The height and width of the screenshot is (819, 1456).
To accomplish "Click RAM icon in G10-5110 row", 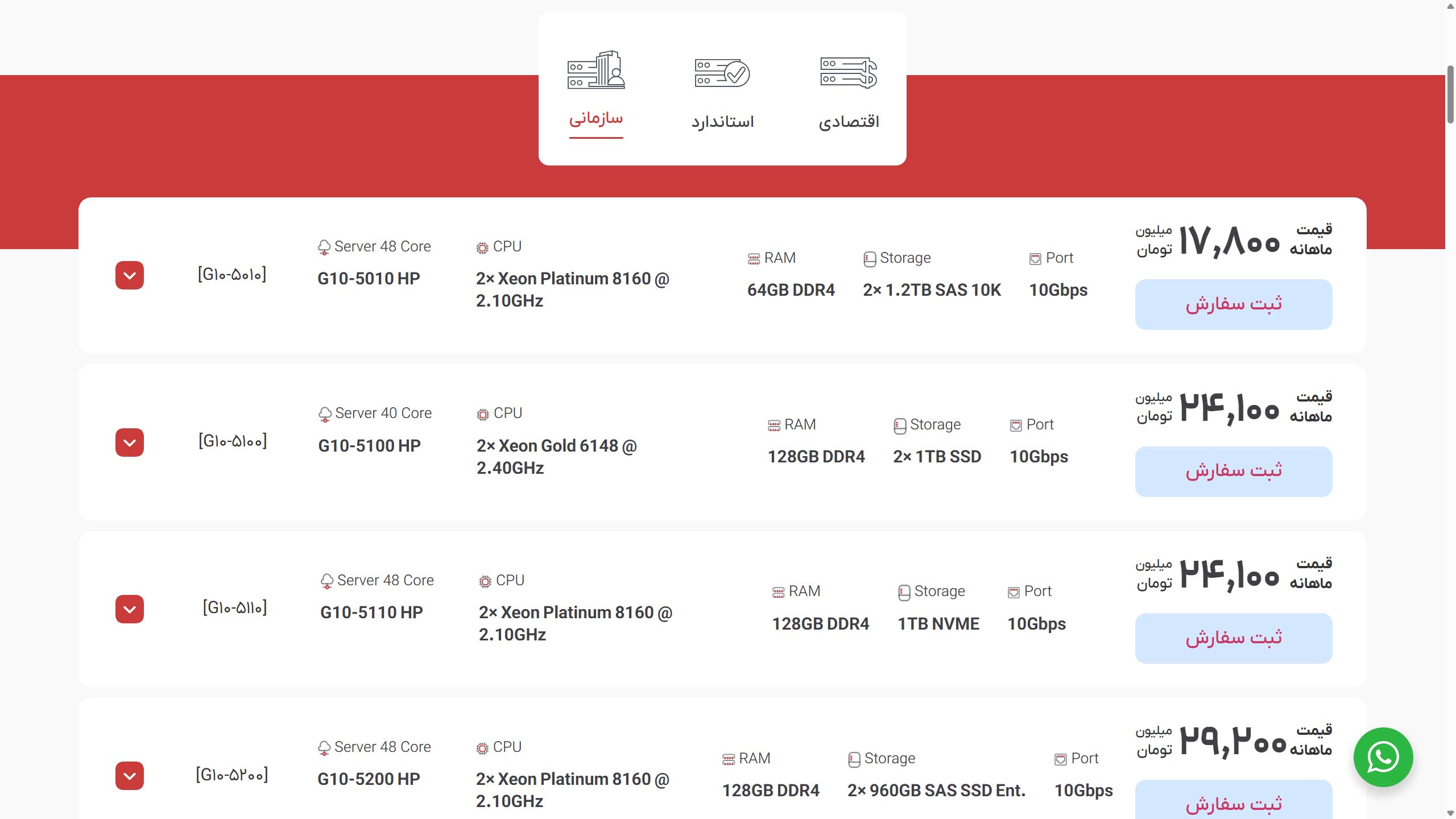I will pos(779,593).
